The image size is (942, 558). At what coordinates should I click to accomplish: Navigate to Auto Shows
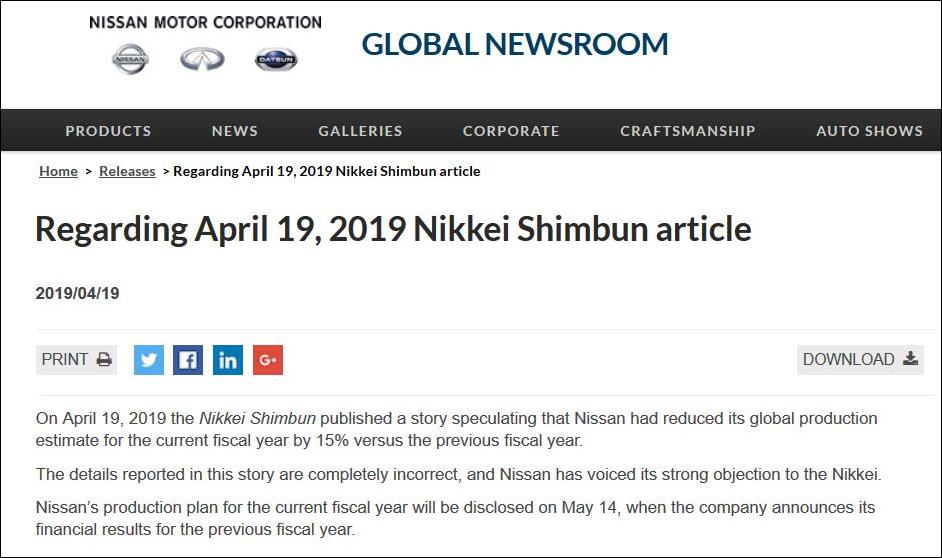coord(869,131)
